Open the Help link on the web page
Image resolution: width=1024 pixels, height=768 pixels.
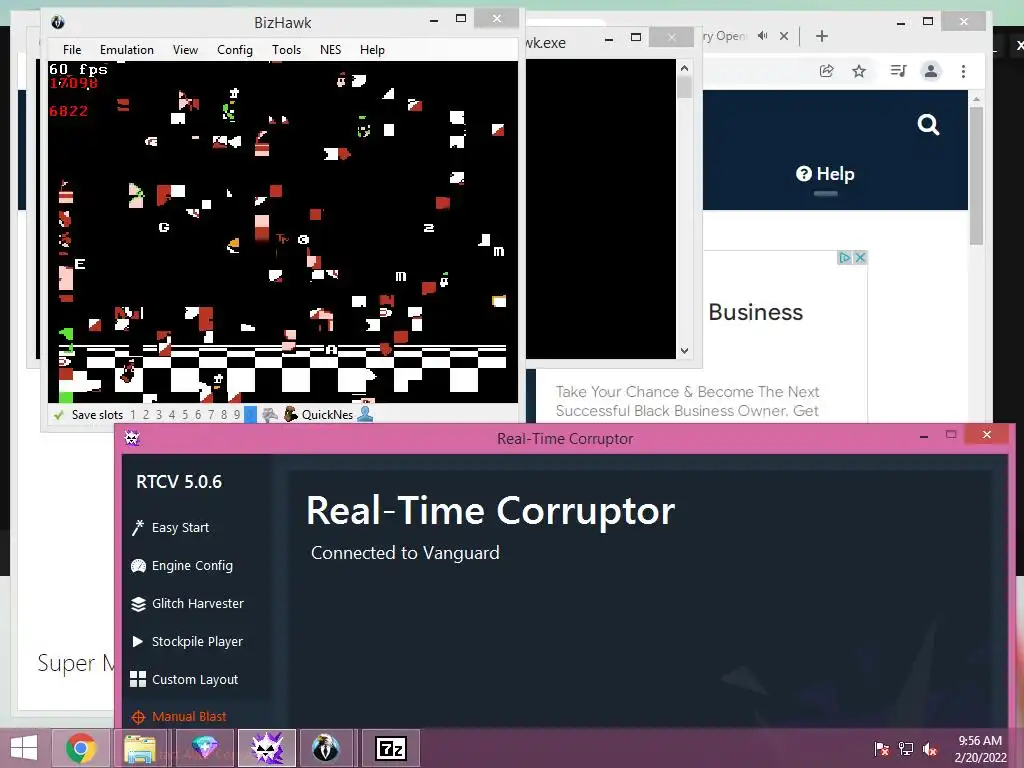[x=825, y=174]
